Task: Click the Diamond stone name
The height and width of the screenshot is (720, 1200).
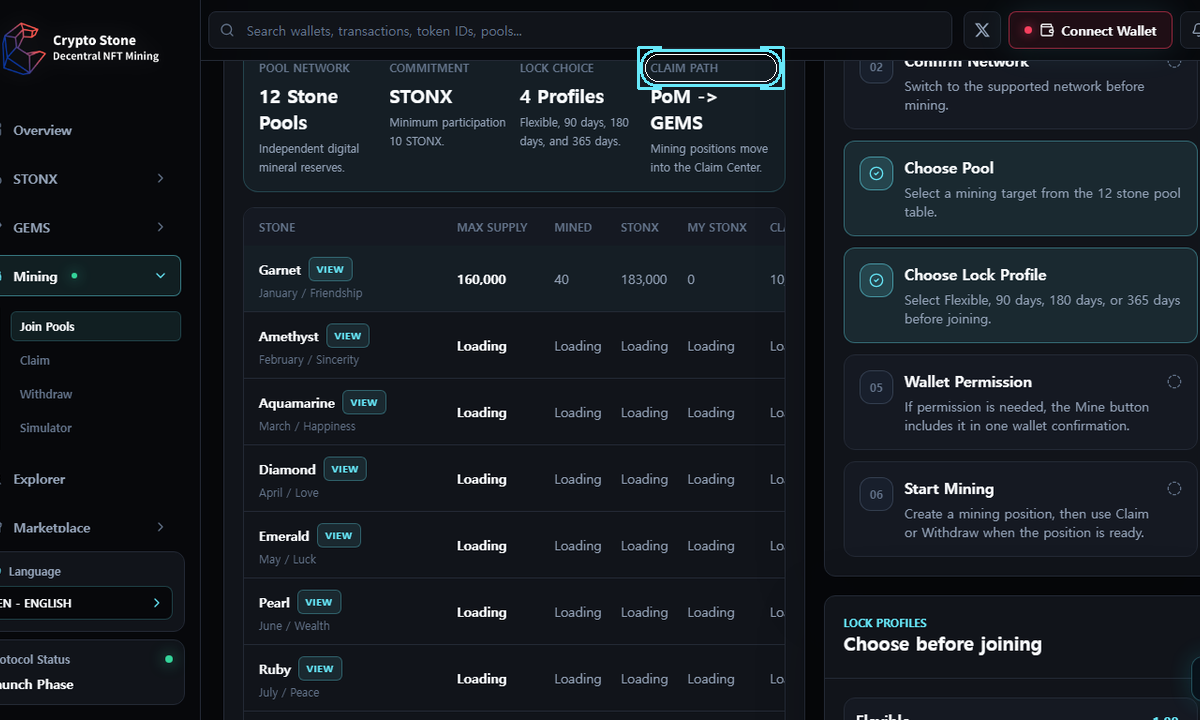Action: (x=287, y=469)
